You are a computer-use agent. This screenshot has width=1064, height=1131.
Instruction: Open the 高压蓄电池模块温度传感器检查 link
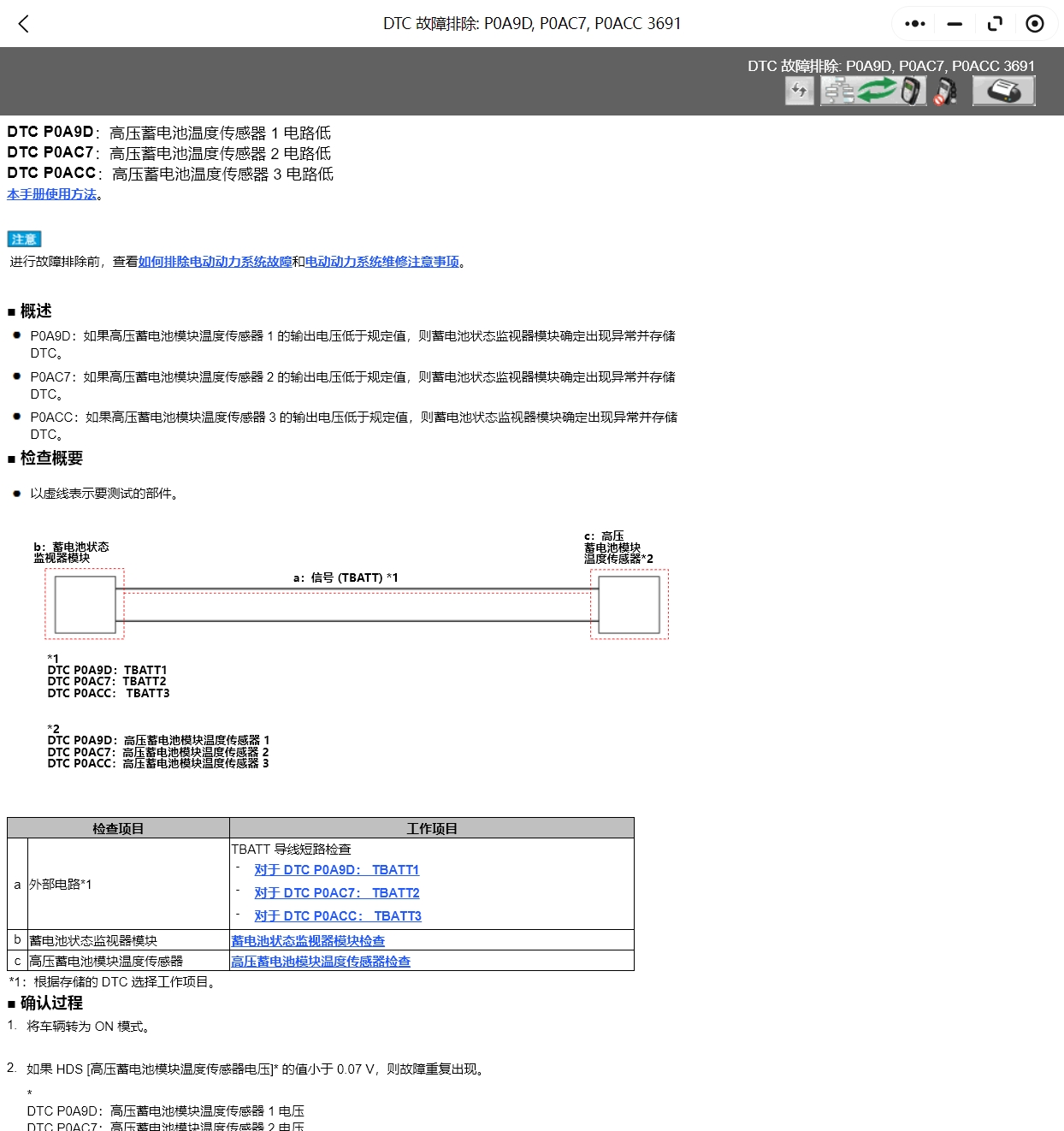coord(320,961)
